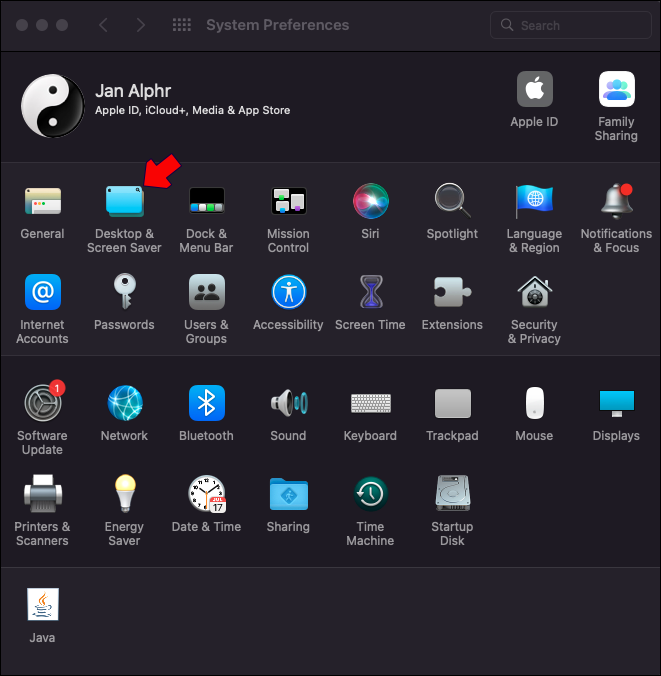
Task: Open Mouse preferences
Action: click(x=535, y=403)
